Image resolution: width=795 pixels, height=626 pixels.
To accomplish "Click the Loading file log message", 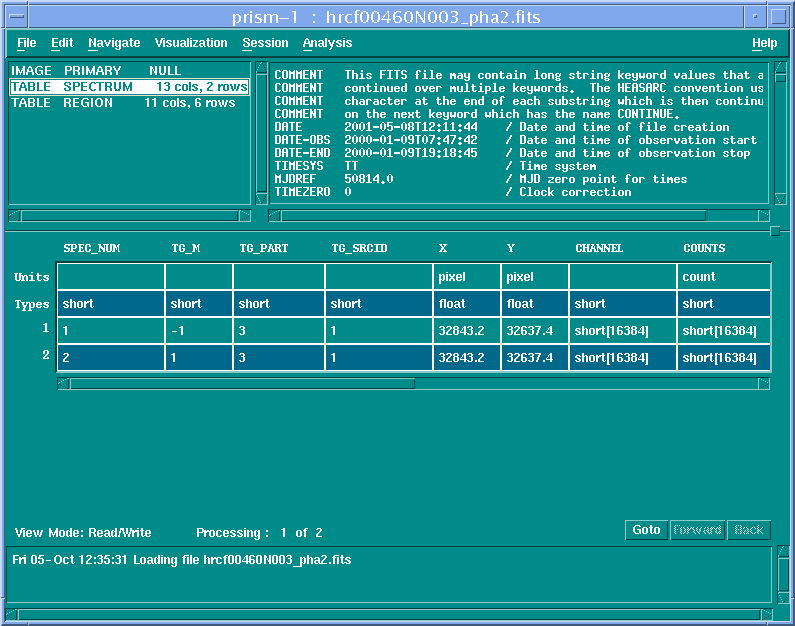I will point(182,560).
